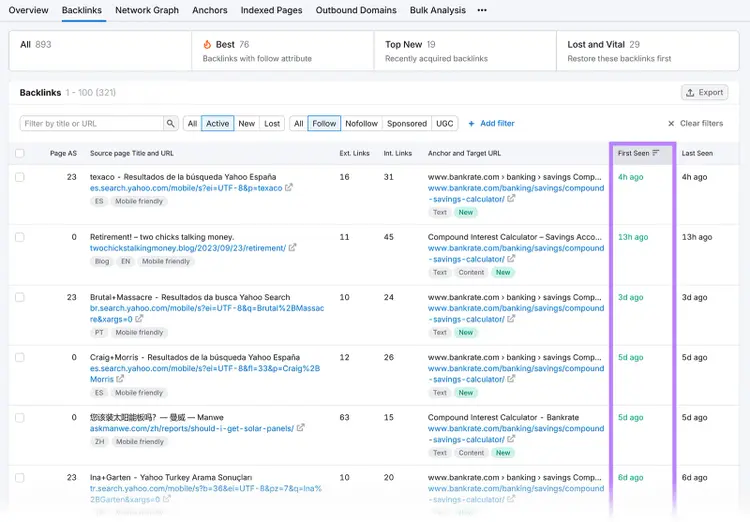The height and width of the screenshot is (522, 750).
Task: Open external link icon for twochickstalkingmoney URL
Action: (292, 247)
